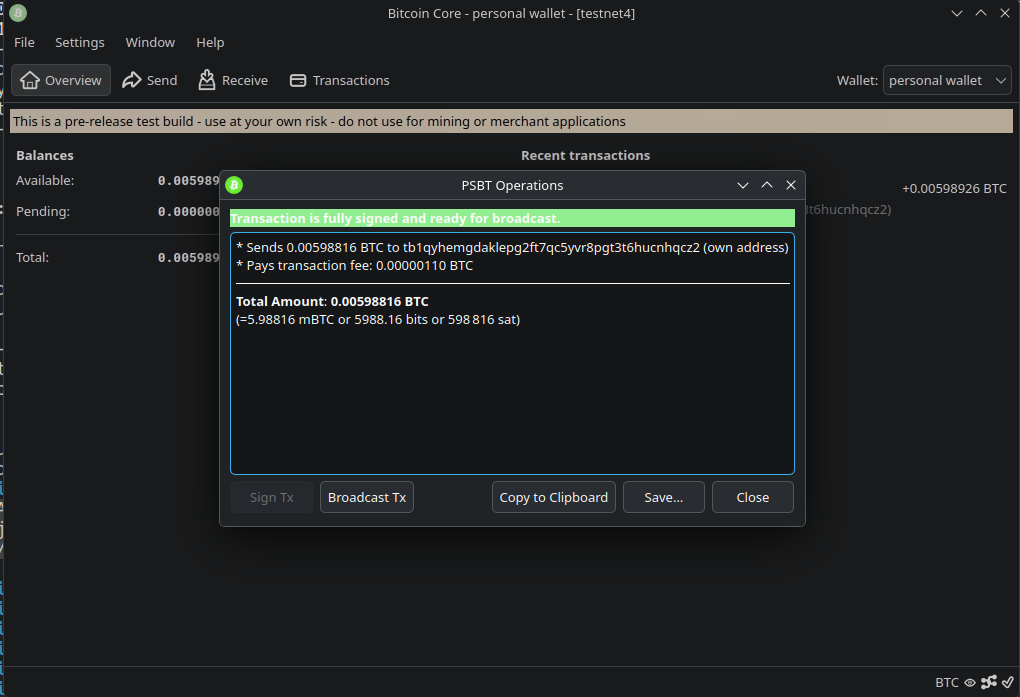Image resolution: width=1020 pixels, height=697 pixels.
Task: Click the pre-release test build warning banner
Action: tap(511, 121)
